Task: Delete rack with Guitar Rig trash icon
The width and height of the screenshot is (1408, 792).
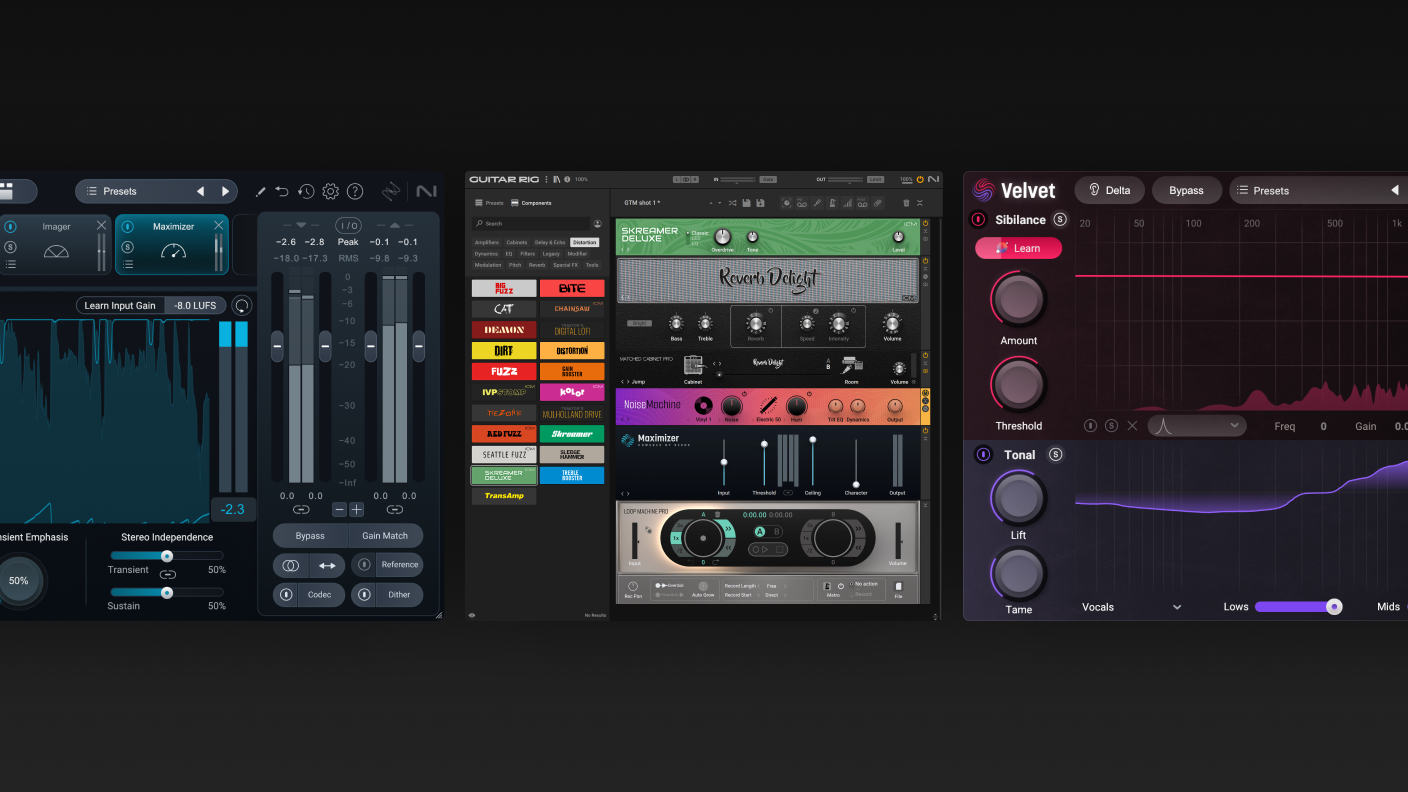Action: click(906, 204)
